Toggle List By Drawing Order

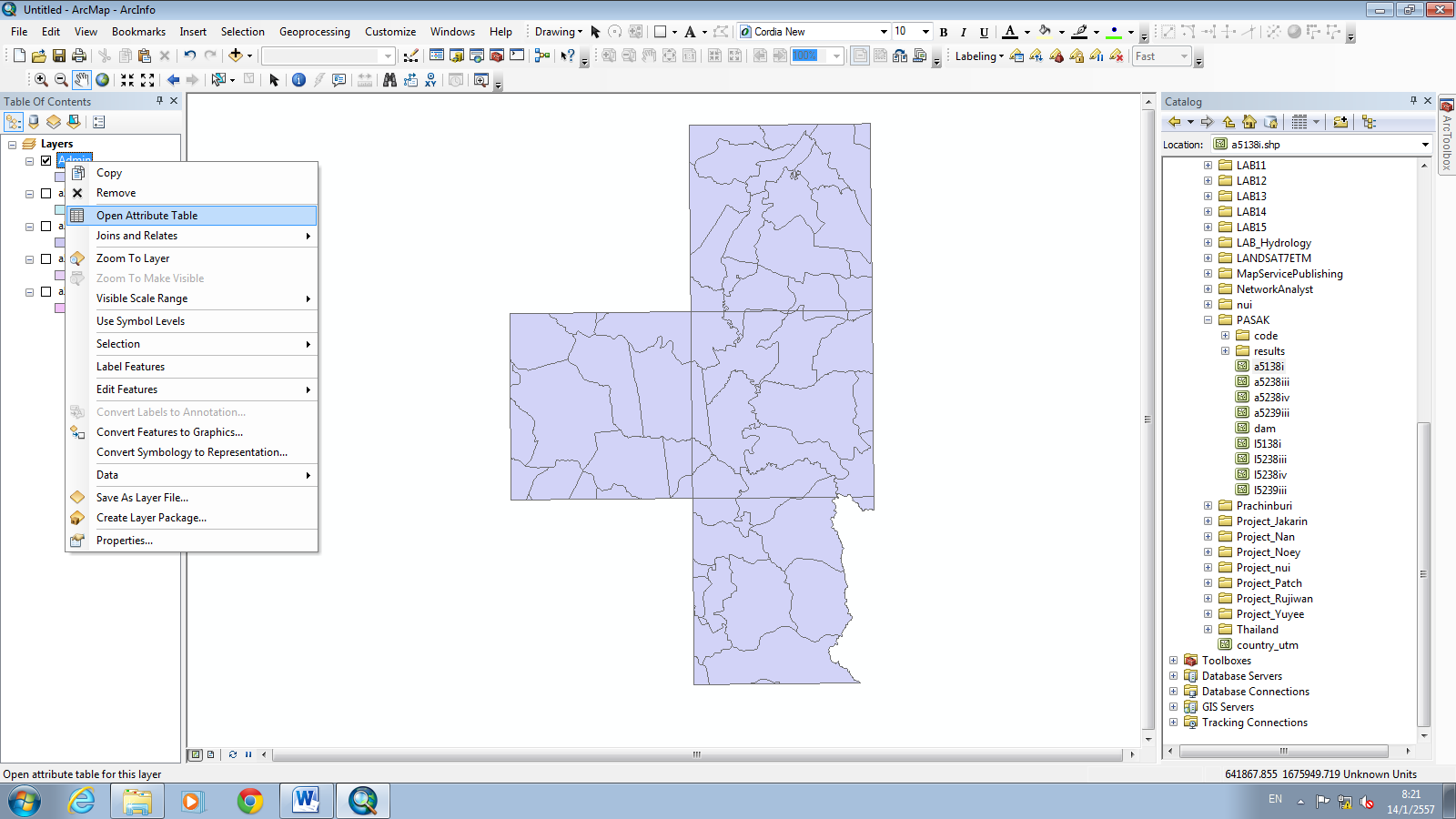point(14,122)
